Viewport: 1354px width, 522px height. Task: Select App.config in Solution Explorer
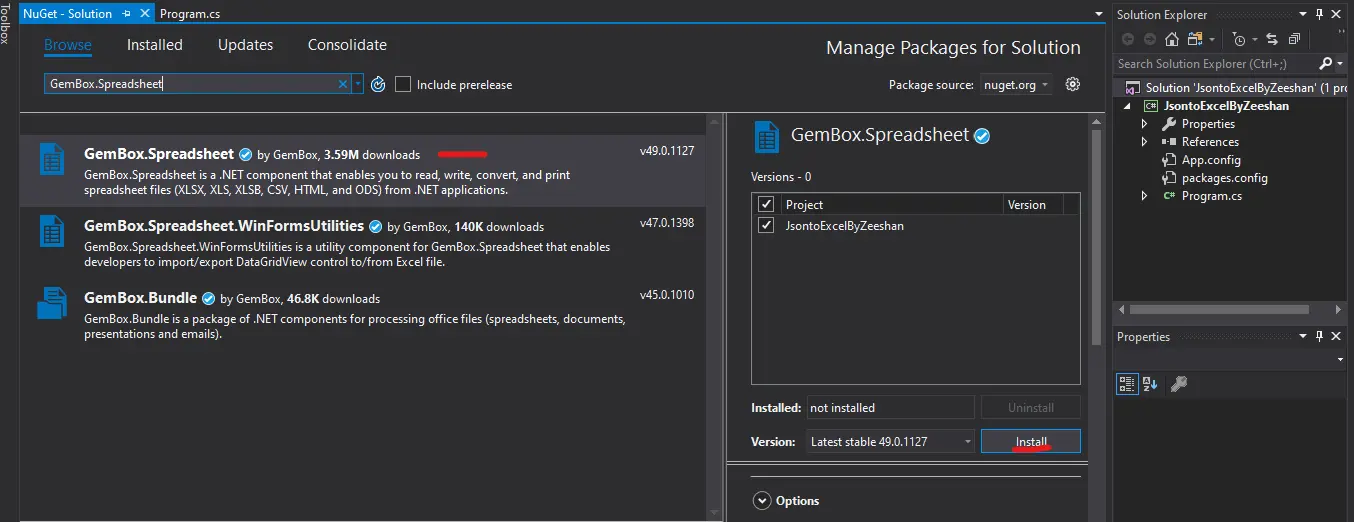(1210, 160)
